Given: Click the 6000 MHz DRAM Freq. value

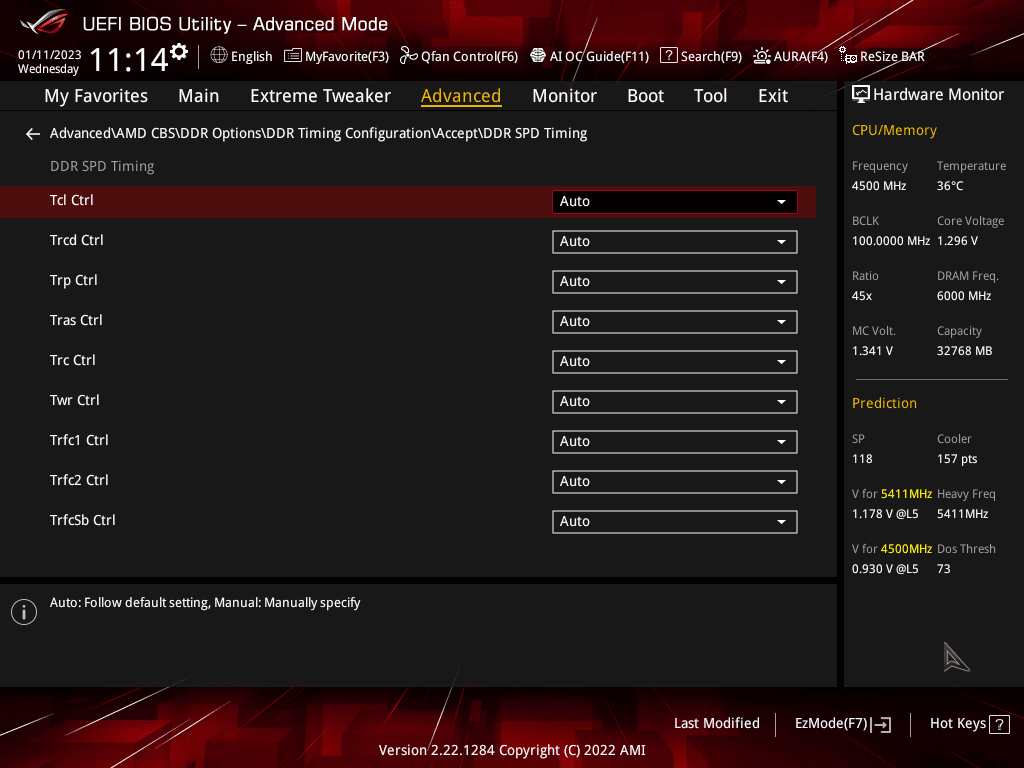Looking at the screenshot, I should pyautogui.click(x=964, y=296).
